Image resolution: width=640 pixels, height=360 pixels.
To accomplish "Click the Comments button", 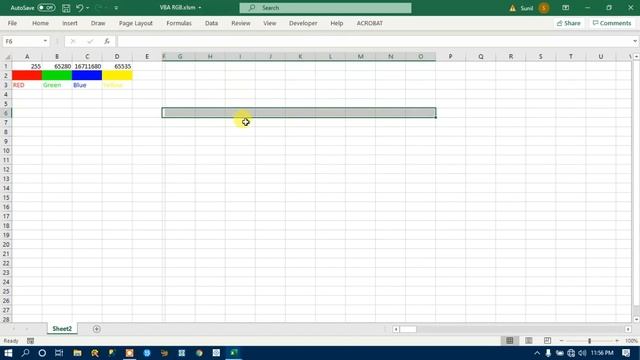I will tap(612, 23).
